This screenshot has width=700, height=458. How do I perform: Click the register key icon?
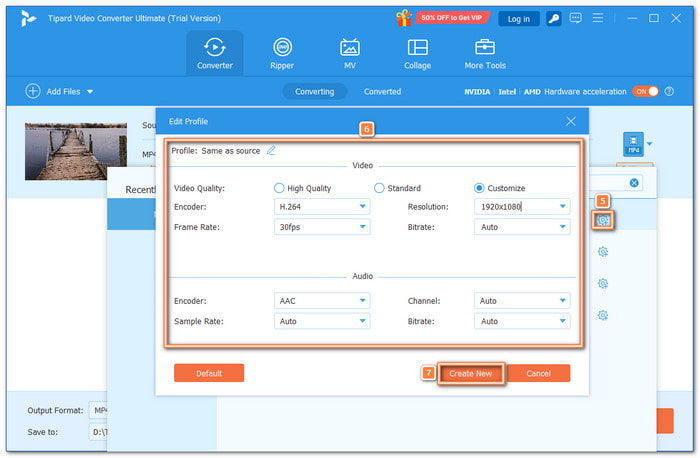[554, 18]
